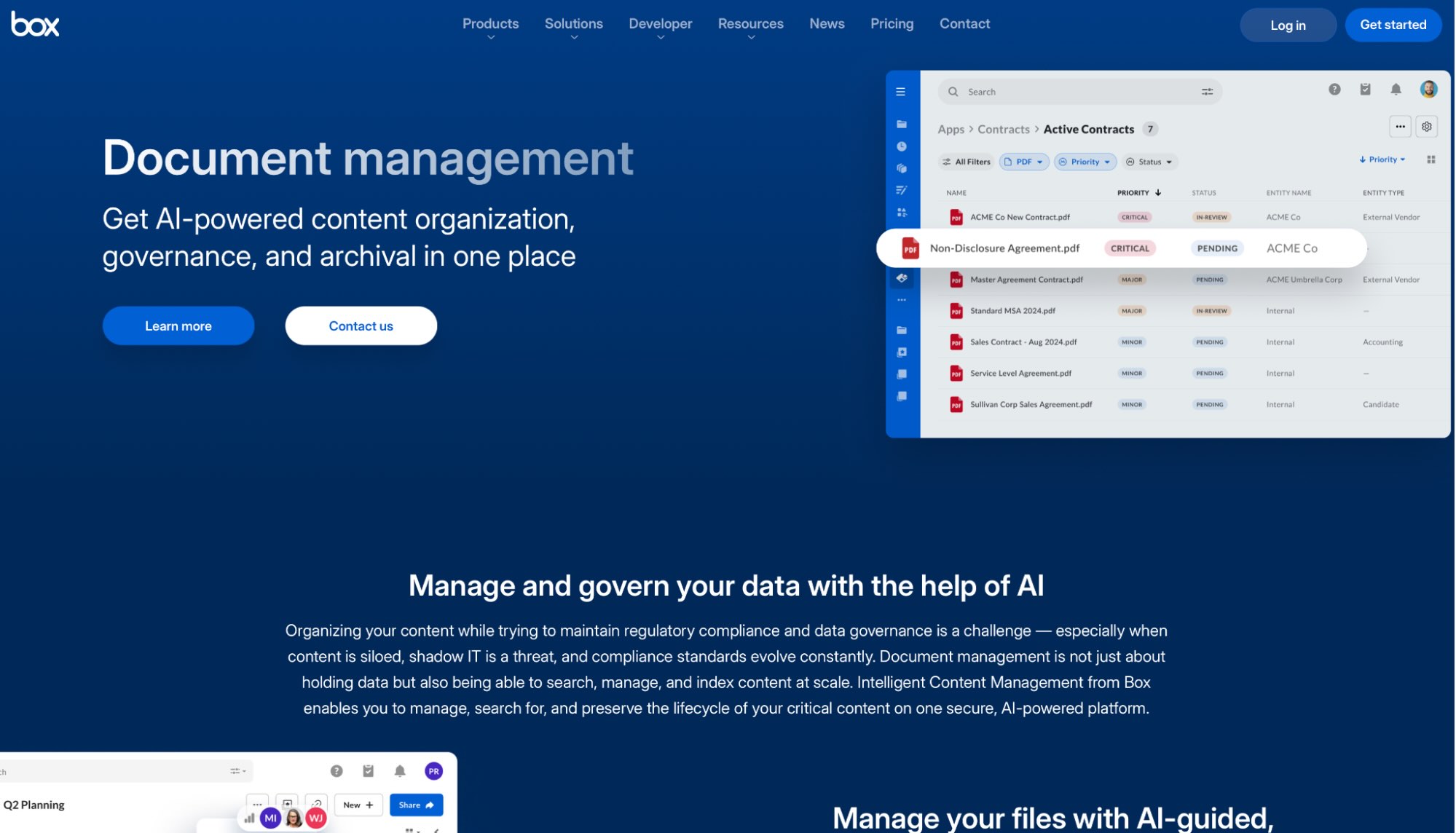Screen dimensions: 1456x833
Task: Expand the Status filter dropdown
Action: tap(1149, 161)
